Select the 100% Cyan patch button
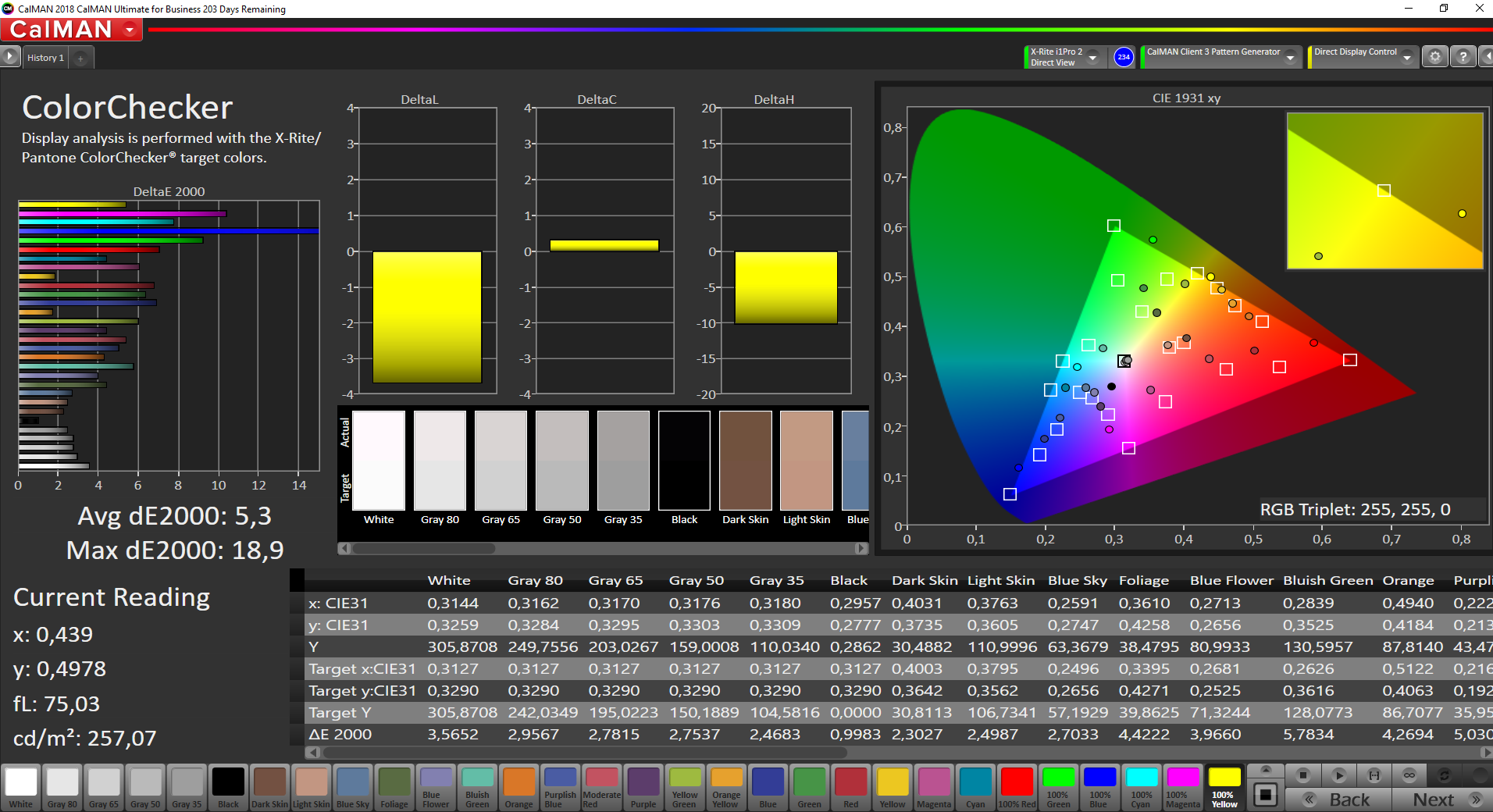The height and width of the screenshot is (812, 1493). click(1141, 788)
